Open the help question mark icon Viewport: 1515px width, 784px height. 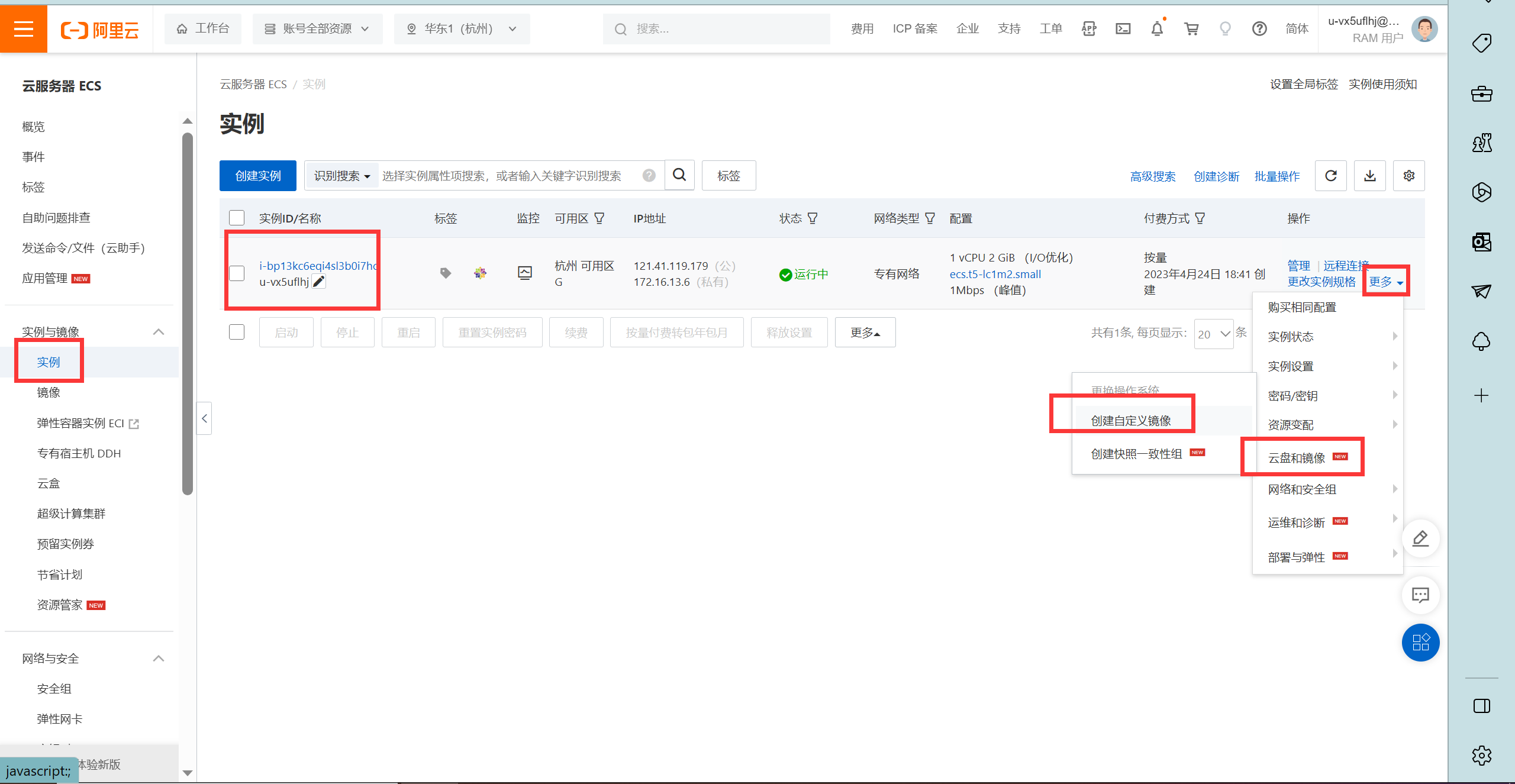coord(1259,28)
